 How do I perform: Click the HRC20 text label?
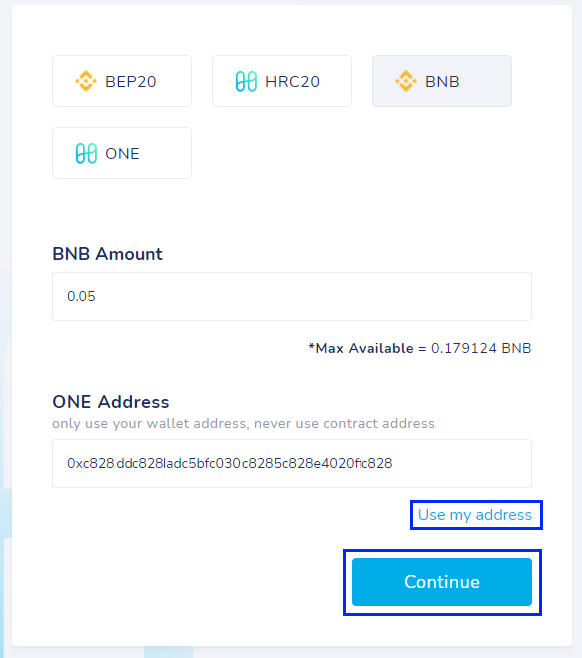pyautogui.click(x=292, y=81)
